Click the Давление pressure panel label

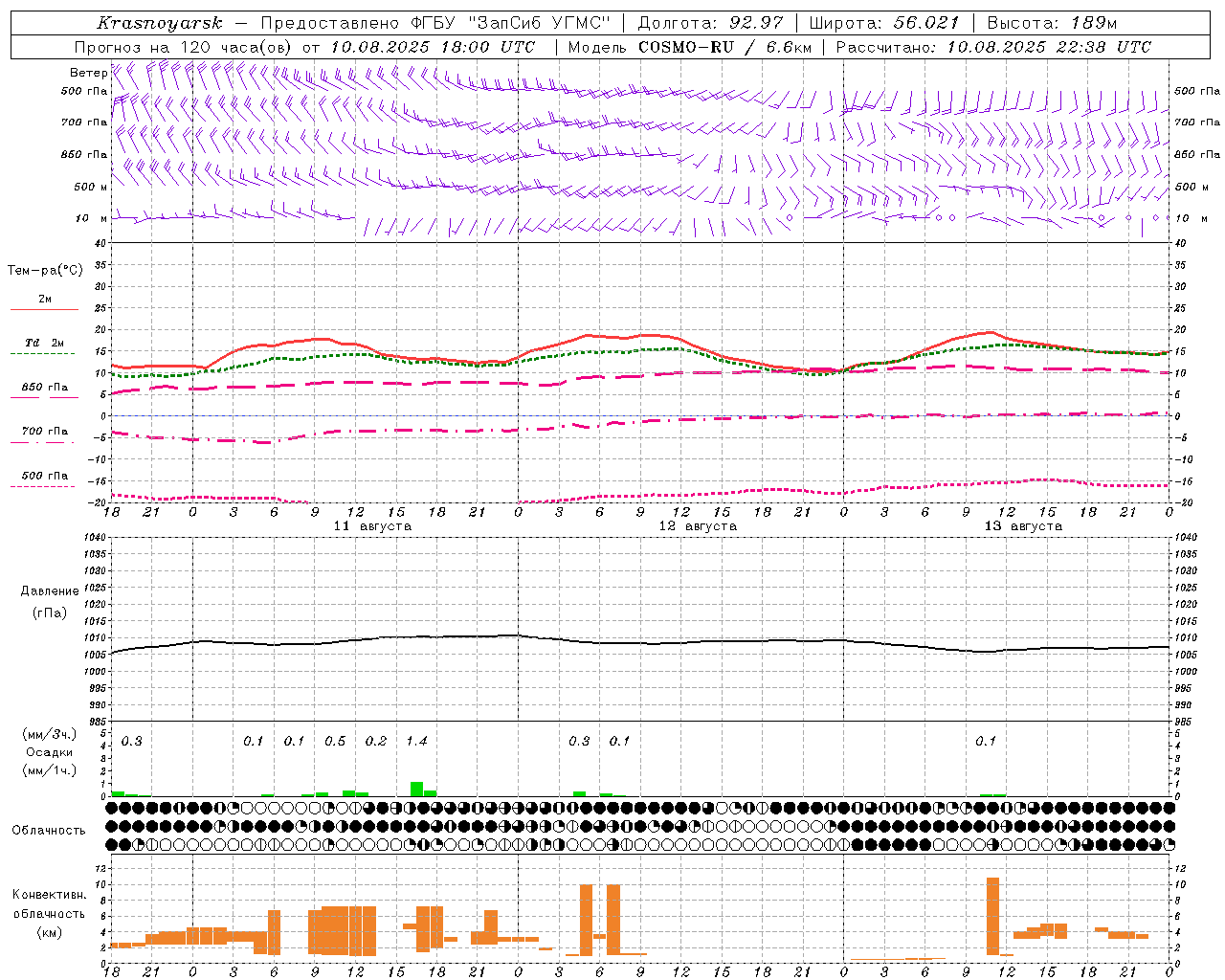[x=50, y=591]
